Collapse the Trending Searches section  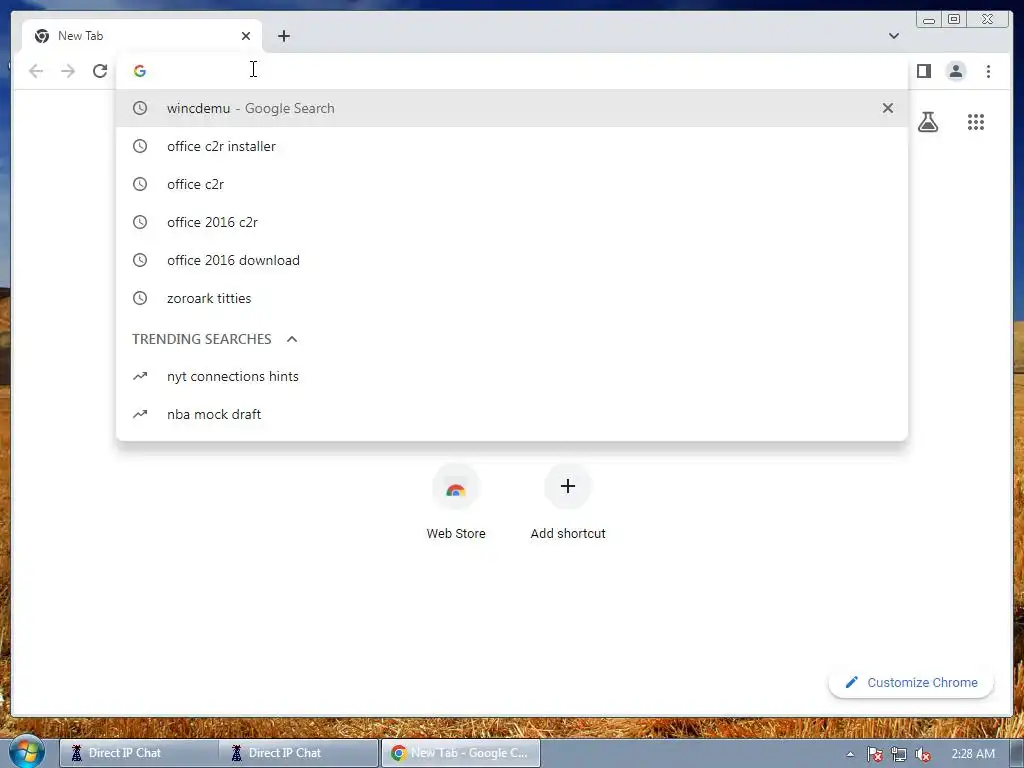292,339
